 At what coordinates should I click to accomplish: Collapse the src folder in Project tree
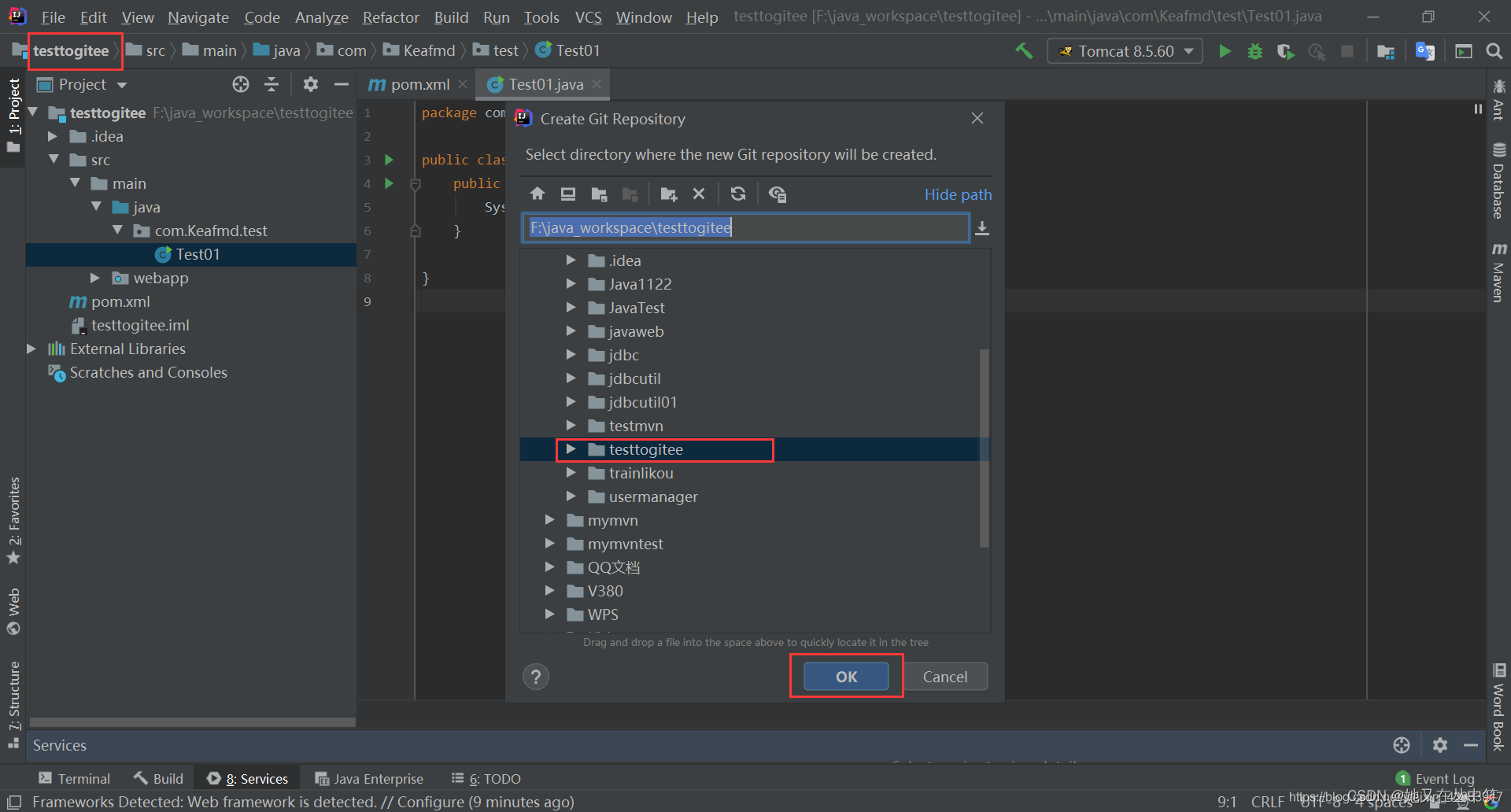(53, 160)
